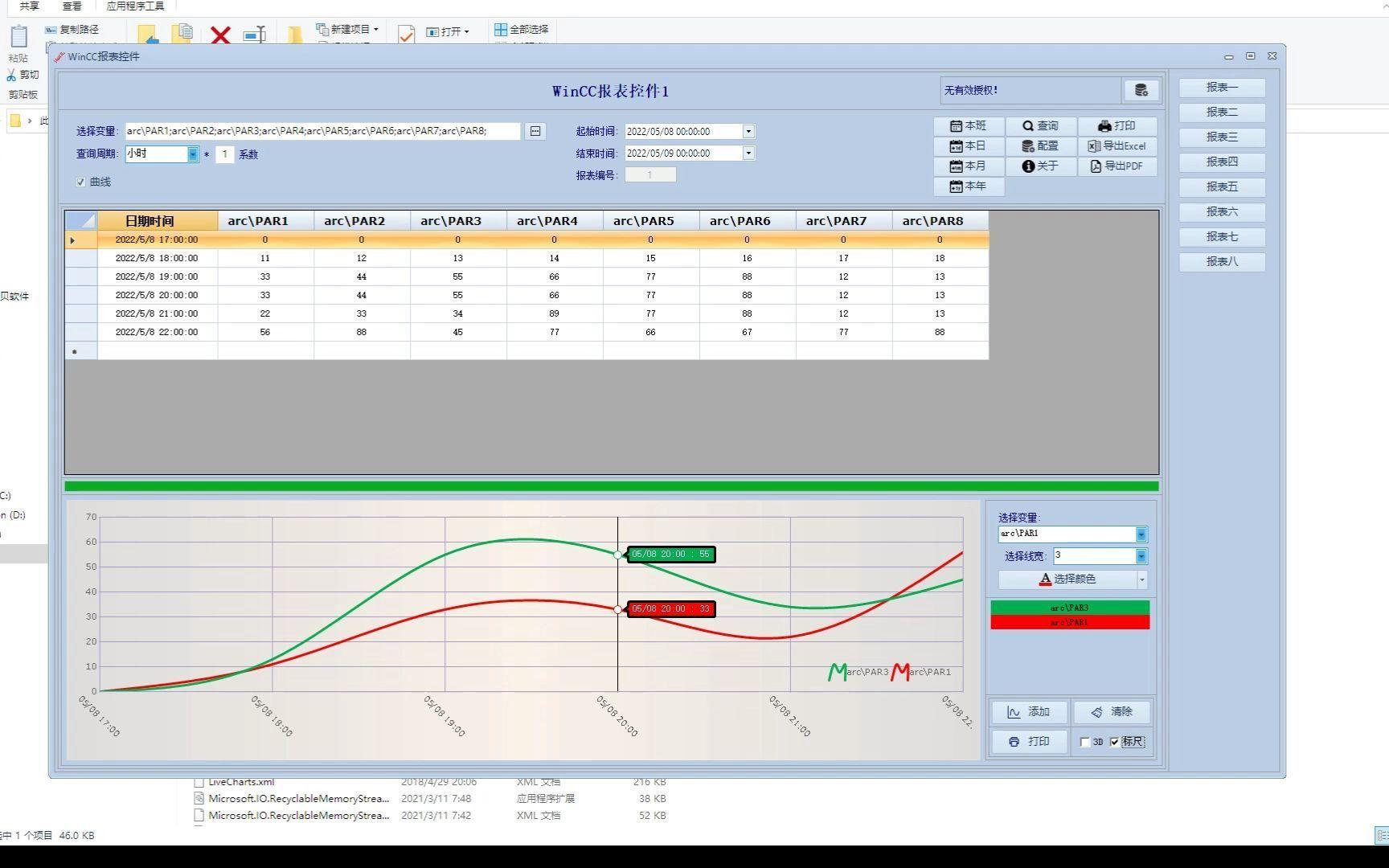Export report with 导出PDF button
The height and width of the screenshot is (868, 1389).
[x=1117, y=166]
